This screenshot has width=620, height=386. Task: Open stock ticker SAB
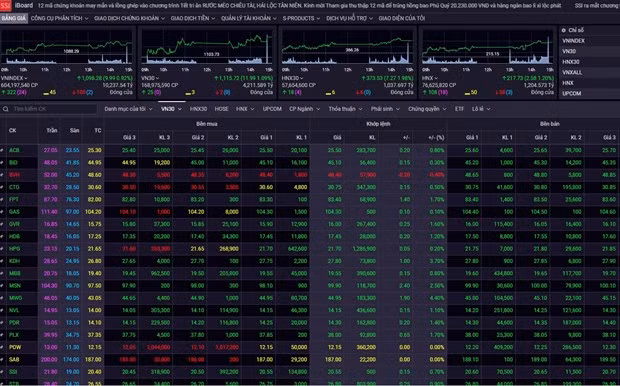tap(14, 360)
